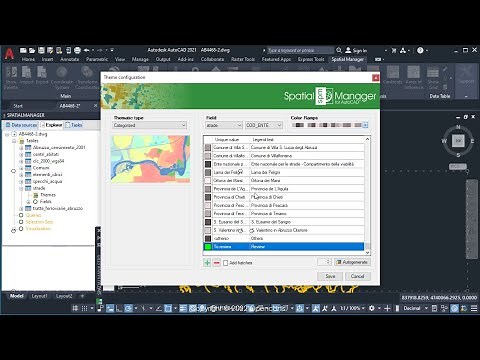Click the AutoCAD application logo button
Viewport: 480px width, 360px height.
9,53
